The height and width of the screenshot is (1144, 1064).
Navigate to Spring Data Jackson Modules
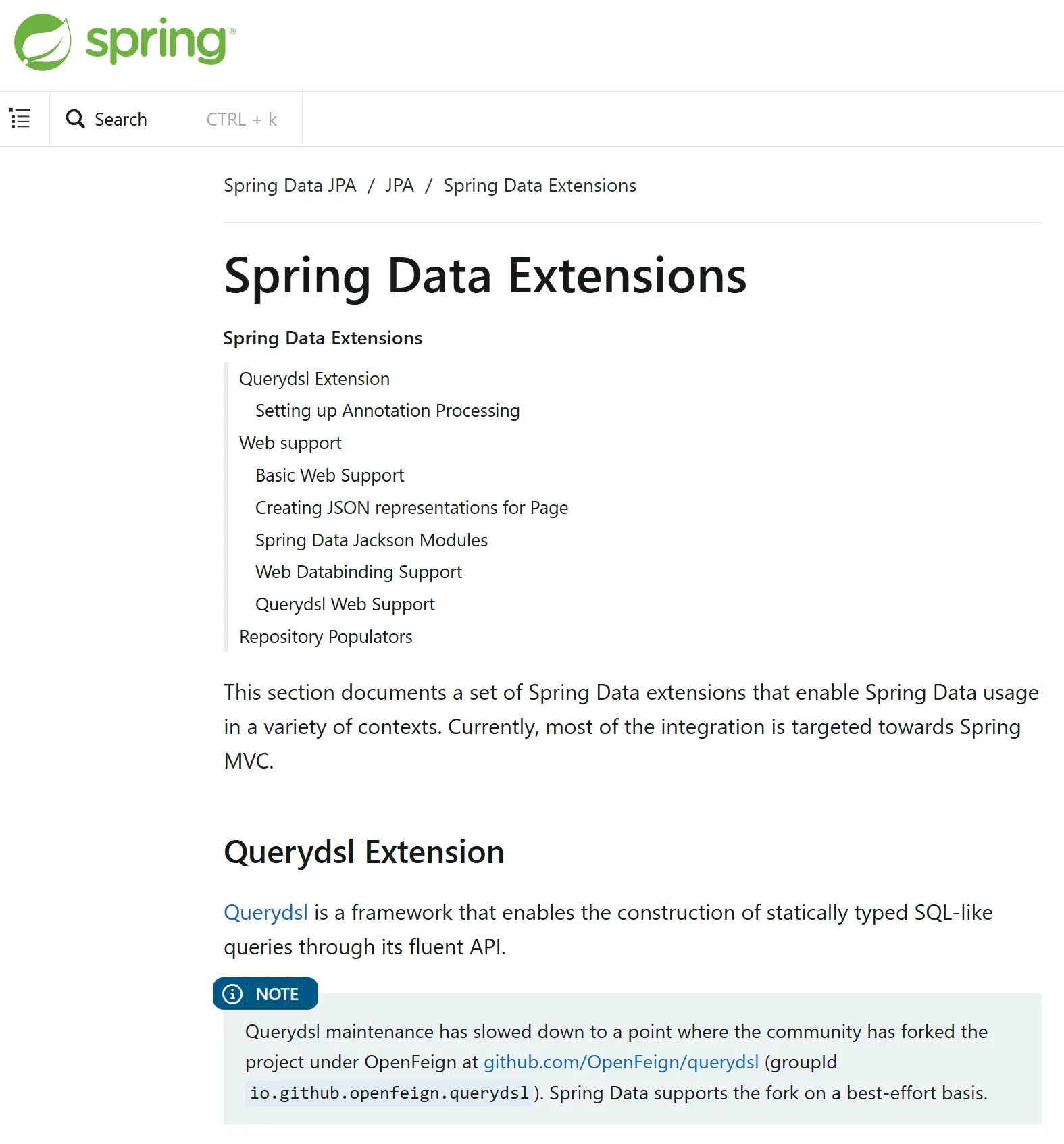(x=371, y=540)
